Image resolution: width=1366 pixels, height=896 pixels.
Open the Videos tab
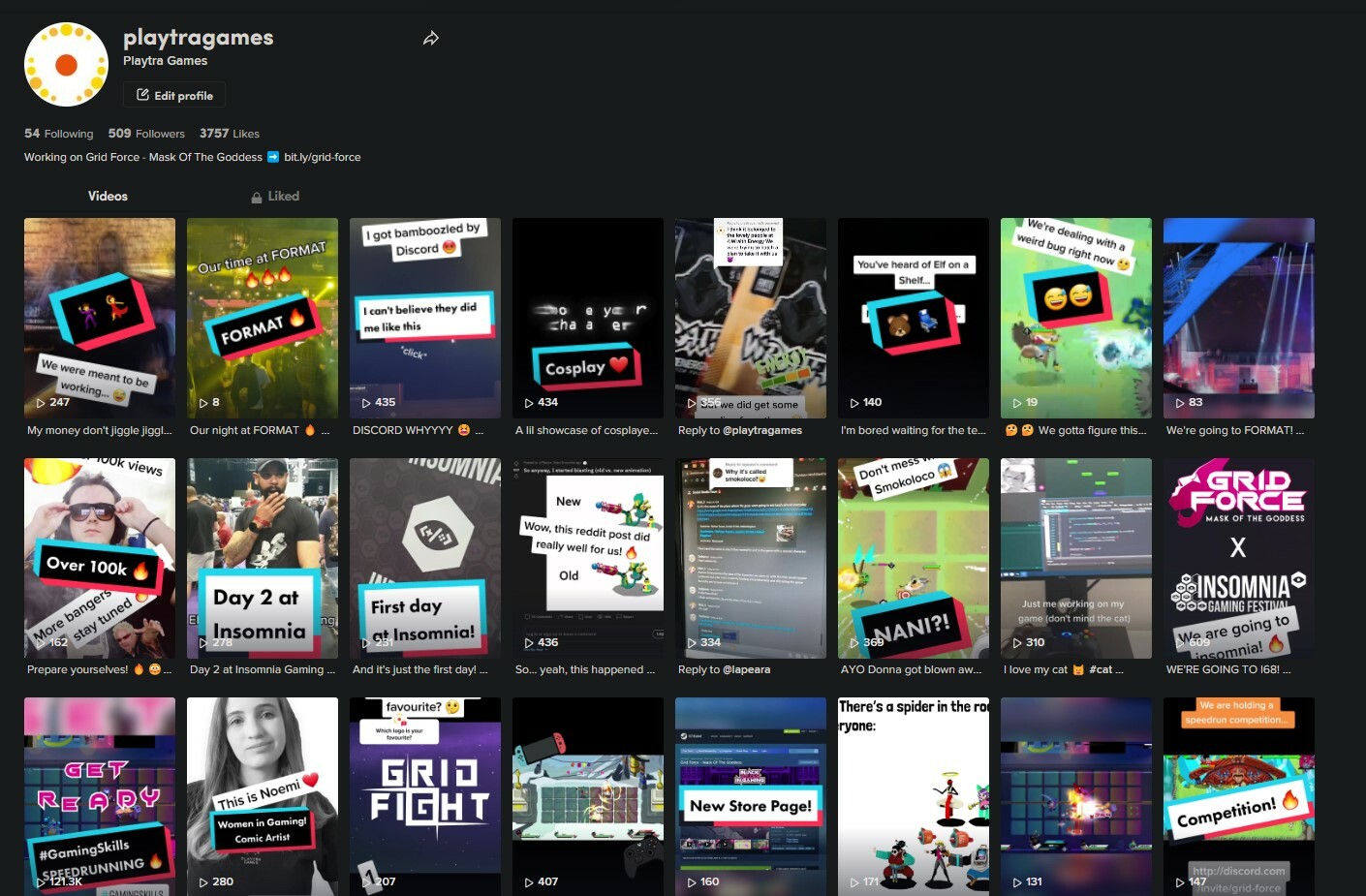108,196
